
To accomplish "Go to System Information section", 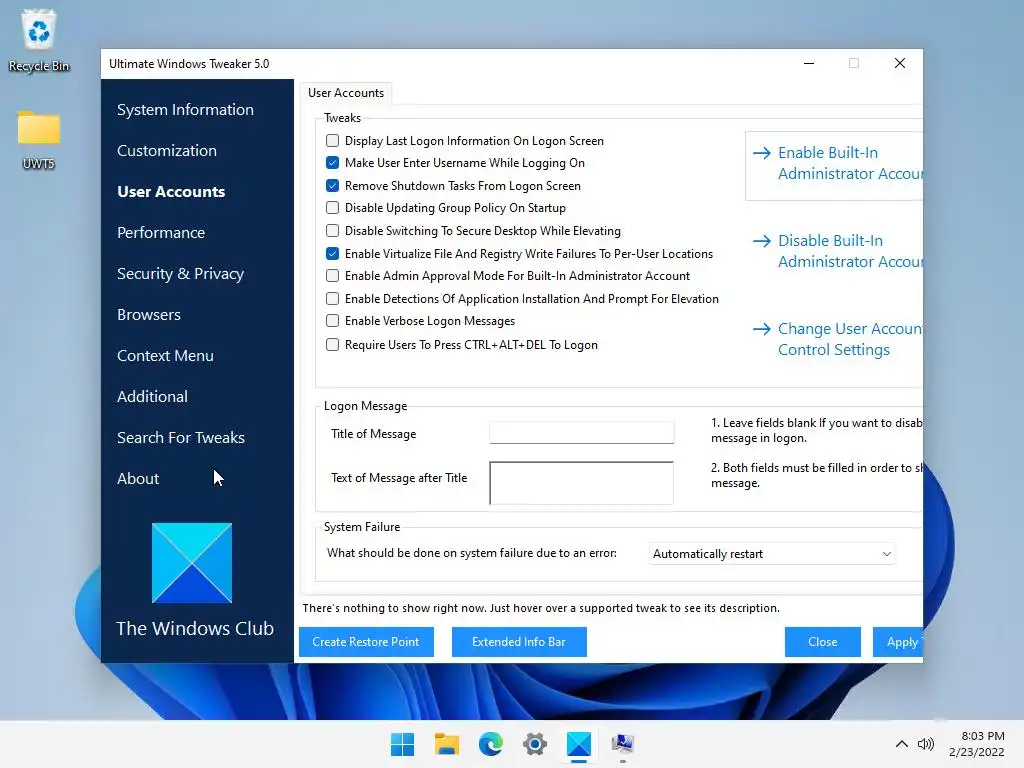I will coord(185,110).
